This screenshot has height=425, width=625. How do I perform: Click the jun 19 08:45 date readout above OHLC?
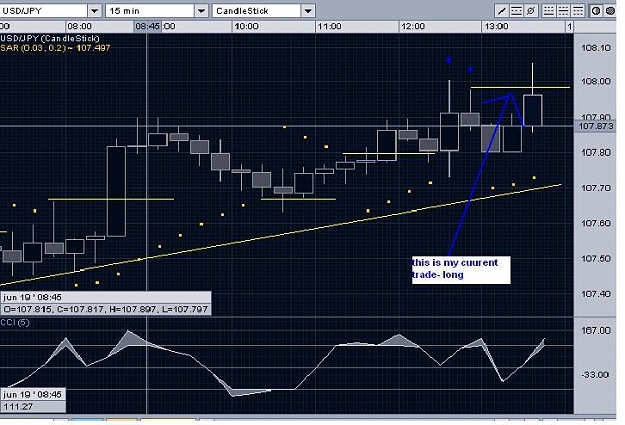[x=106, y=297]
